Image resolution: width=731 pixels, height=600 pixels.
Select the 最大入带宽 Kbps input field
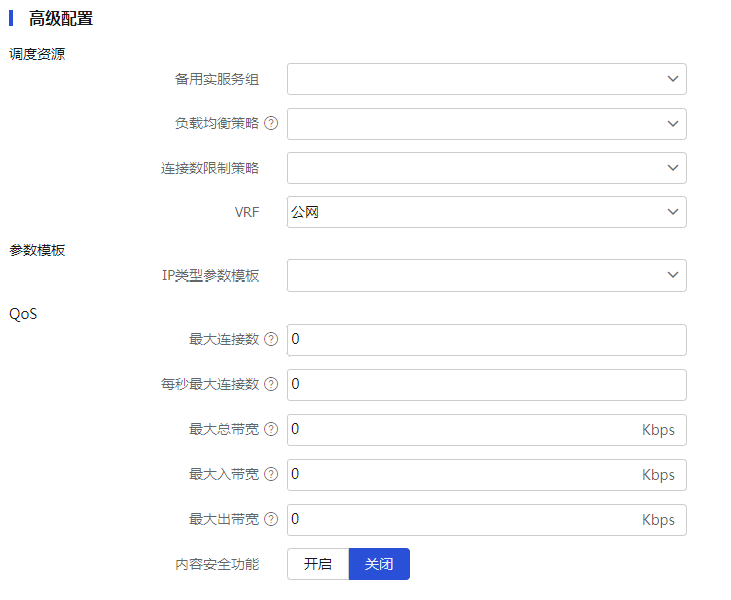(487, 475)
